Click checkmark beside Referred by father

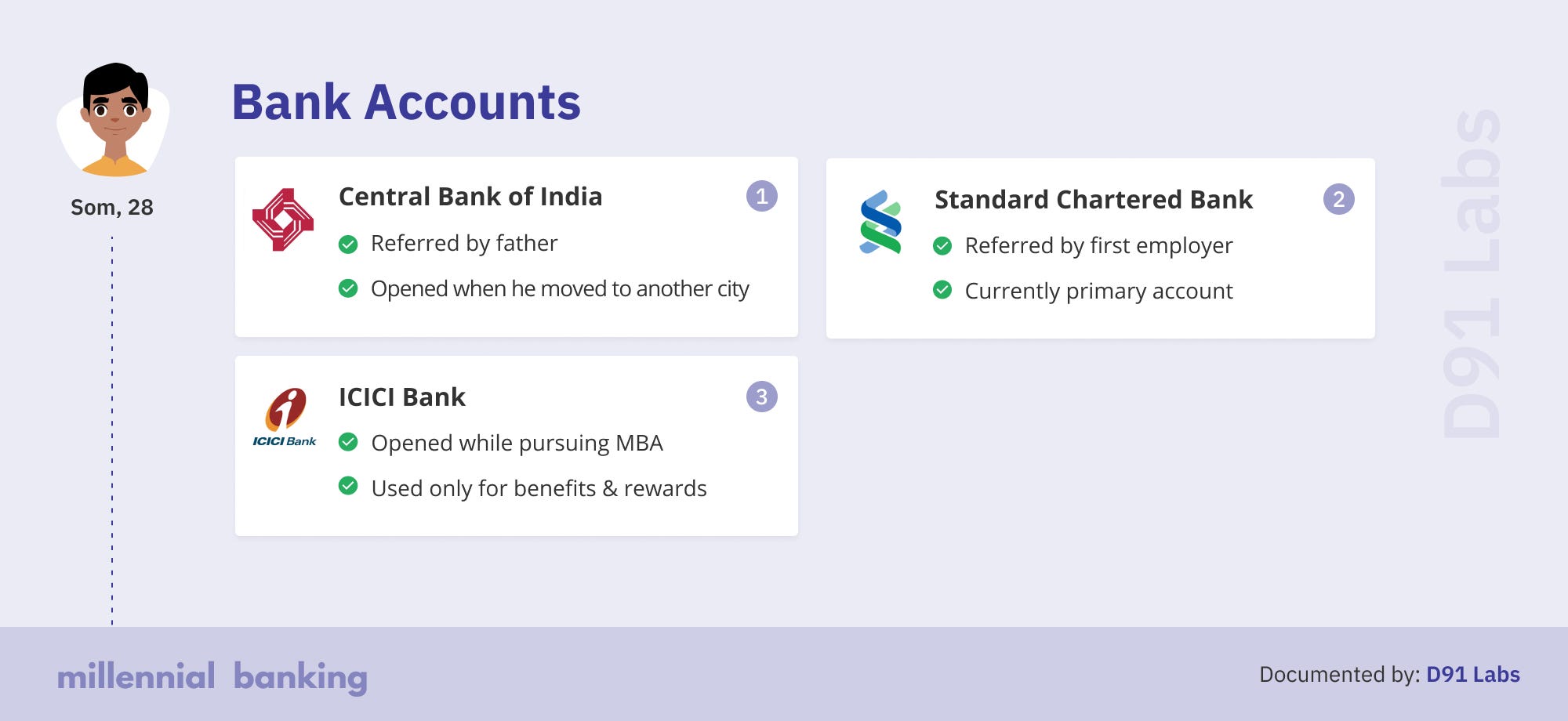(x=348, y=245)
